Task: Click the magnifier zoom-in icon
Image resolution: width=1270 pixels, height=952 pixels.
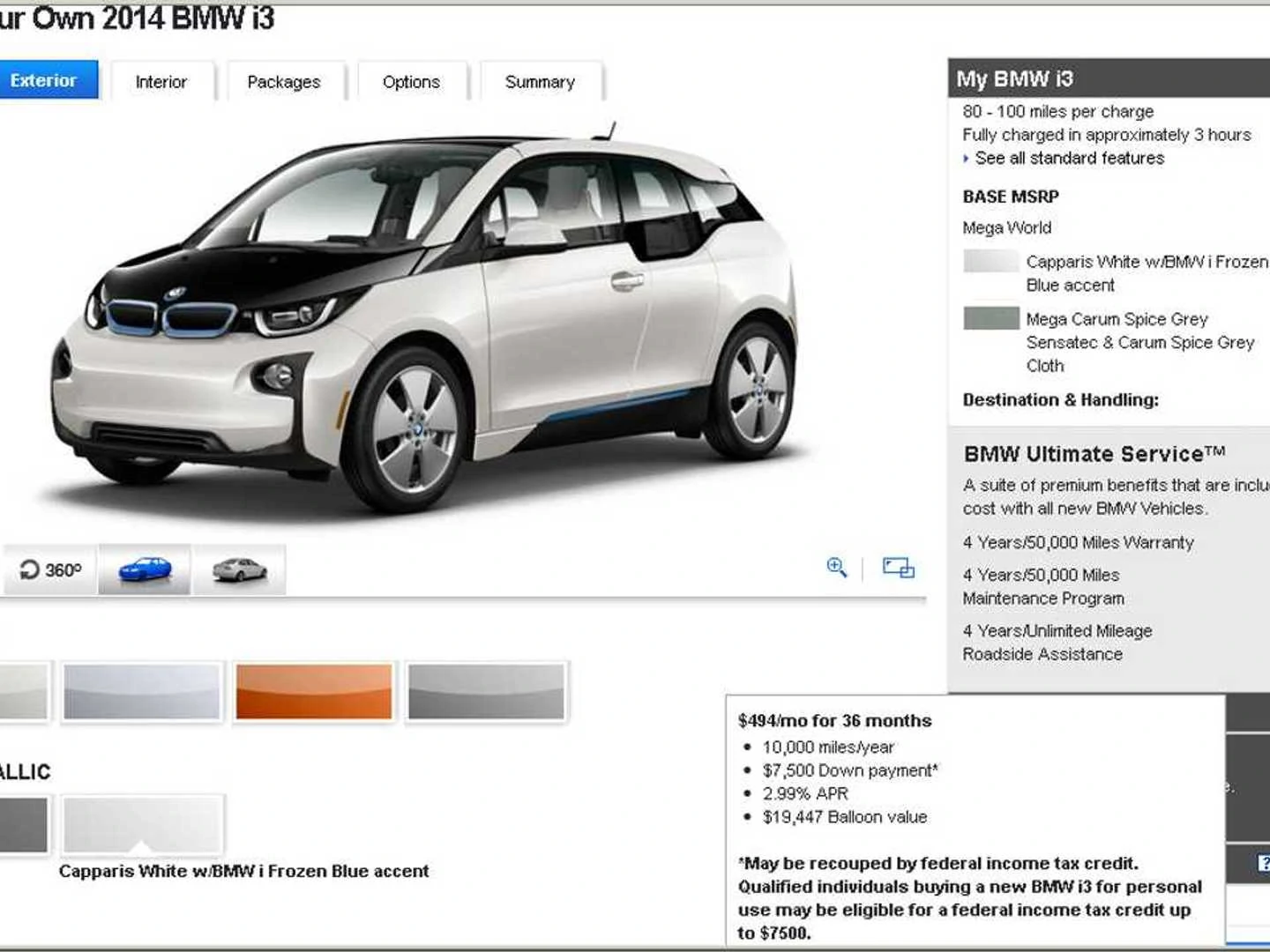Action: [x=836, y=567]
